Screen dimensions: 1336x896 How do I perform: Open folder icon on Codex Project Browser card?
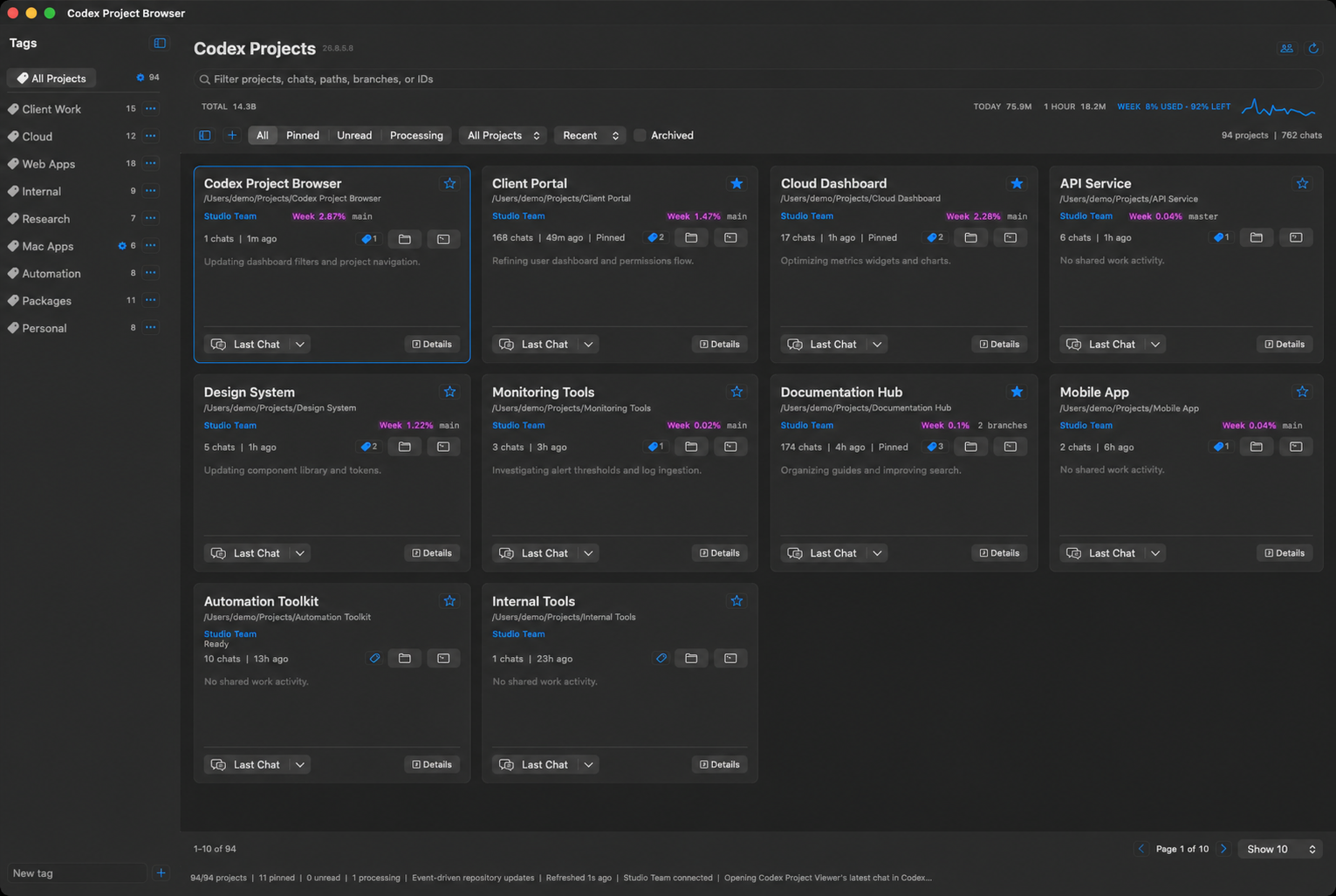point(405,239)
